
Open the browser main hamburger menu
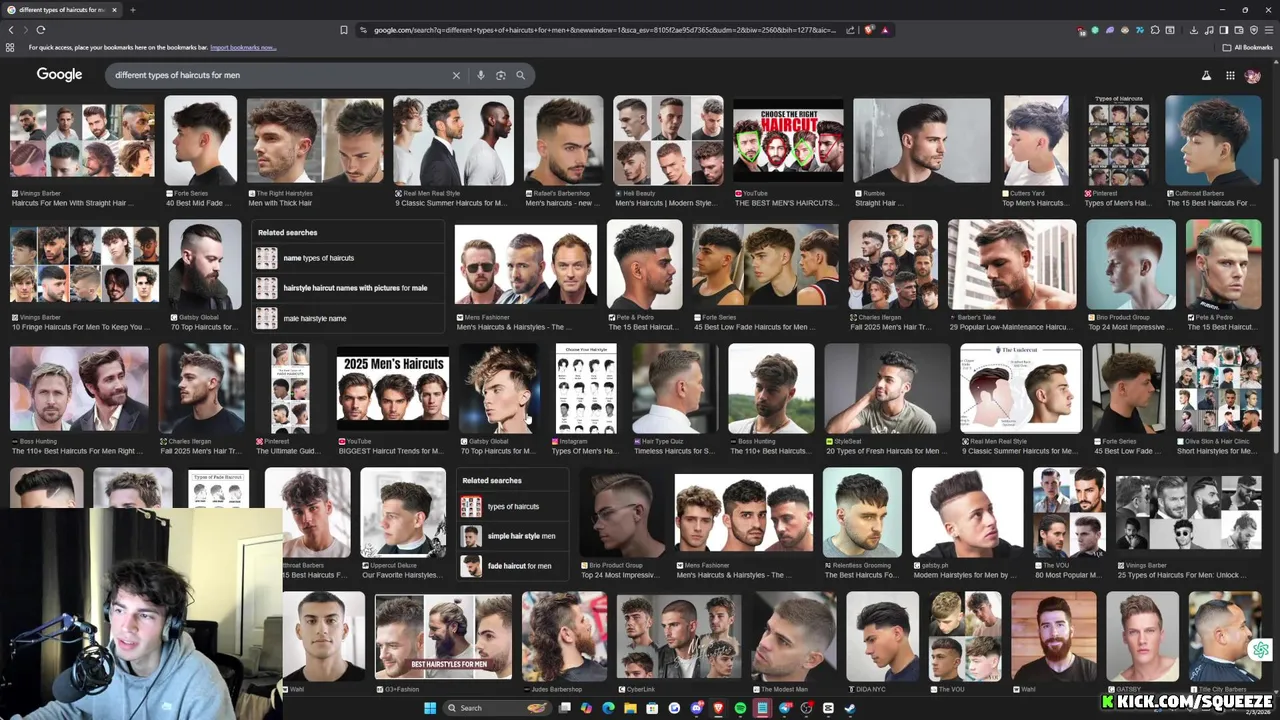pos(1269,30)
